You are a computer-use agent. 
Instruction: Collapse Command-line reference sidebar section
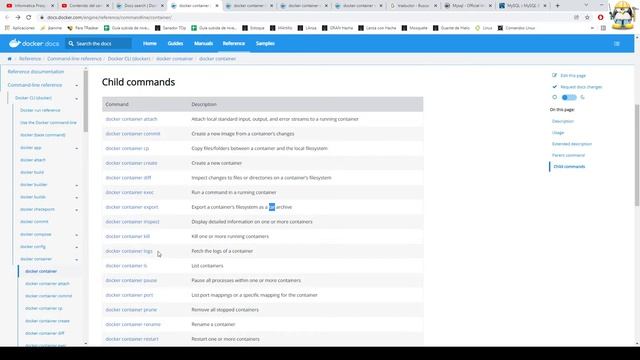[77, 85]
